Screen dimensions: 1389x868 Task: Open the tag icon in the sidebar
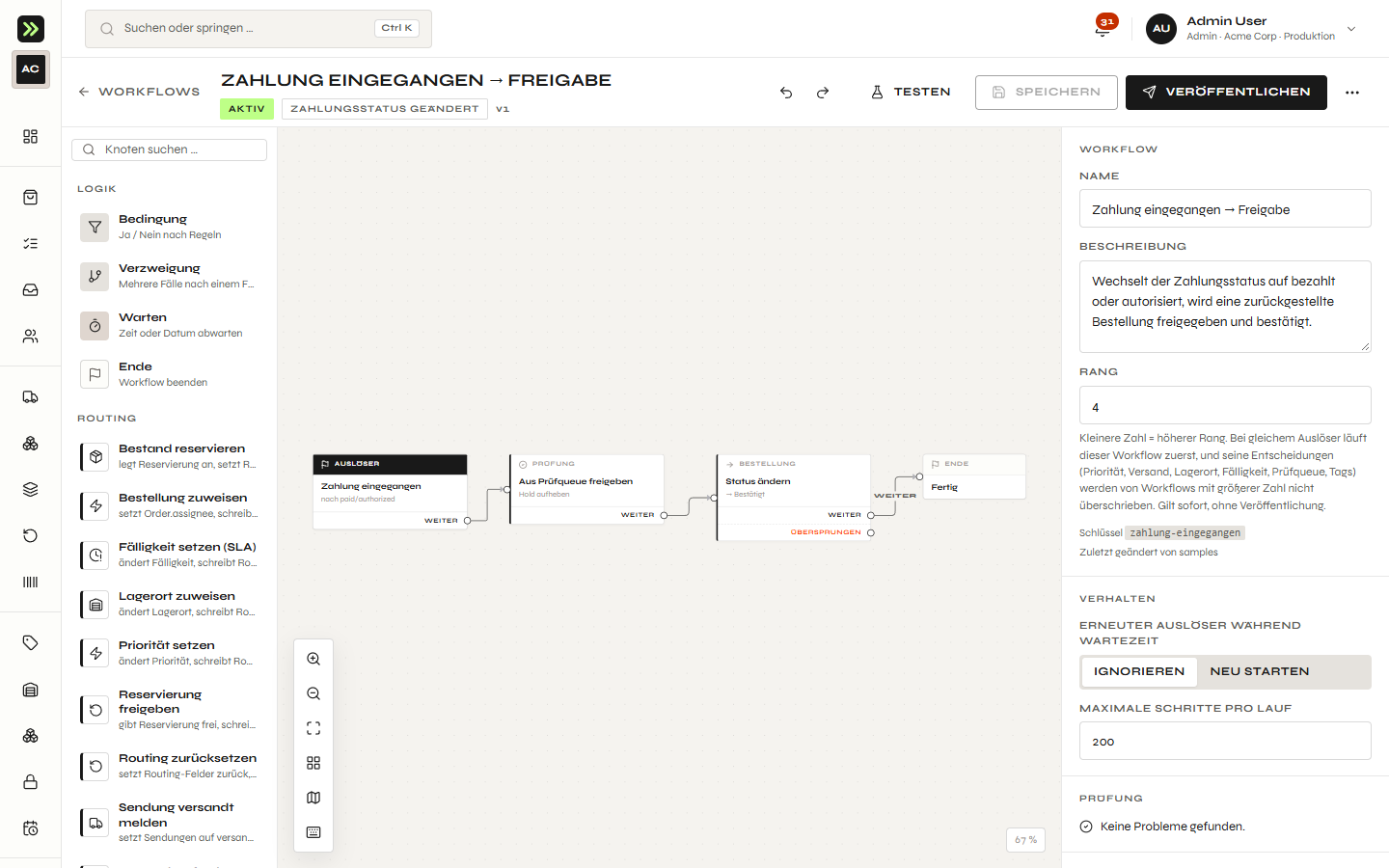coord(31,643)
